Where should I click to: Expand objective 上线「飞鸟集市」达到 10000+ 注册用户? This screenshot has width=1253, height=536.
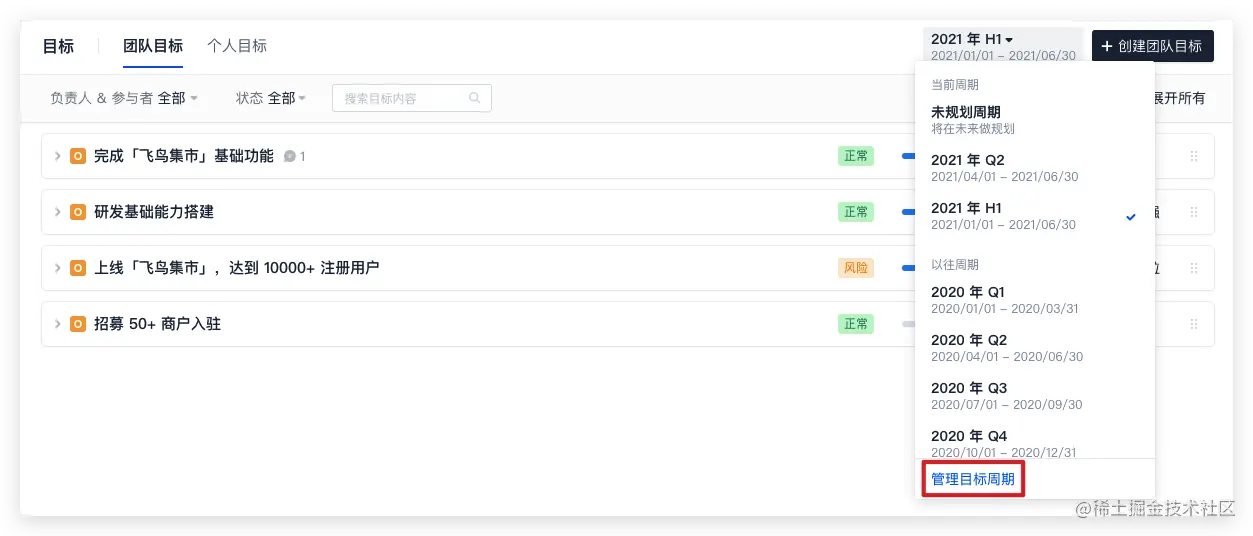[58, 268]
